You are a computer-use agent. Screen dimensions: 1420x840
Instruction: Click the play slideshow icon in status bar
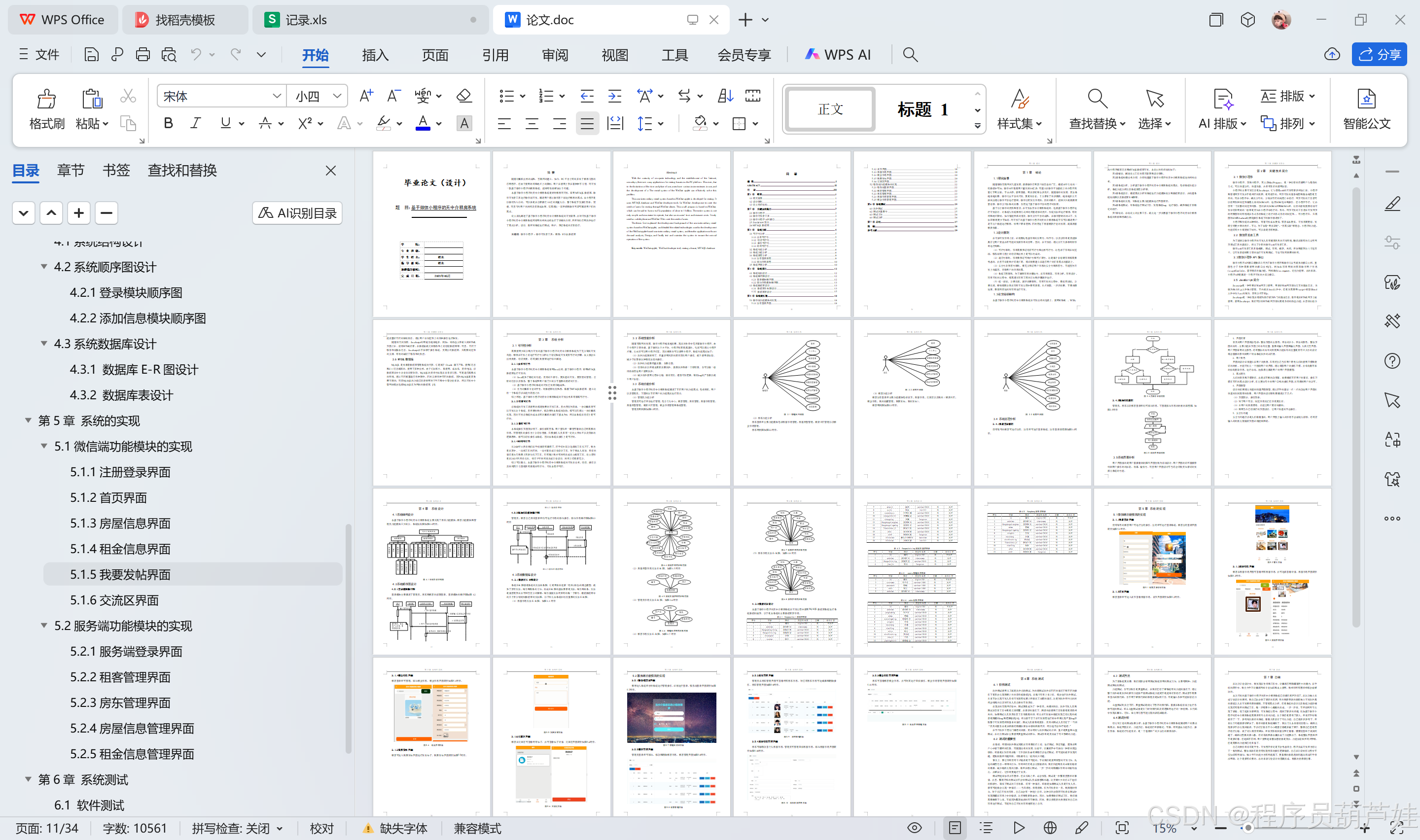tap(1019, 828)
